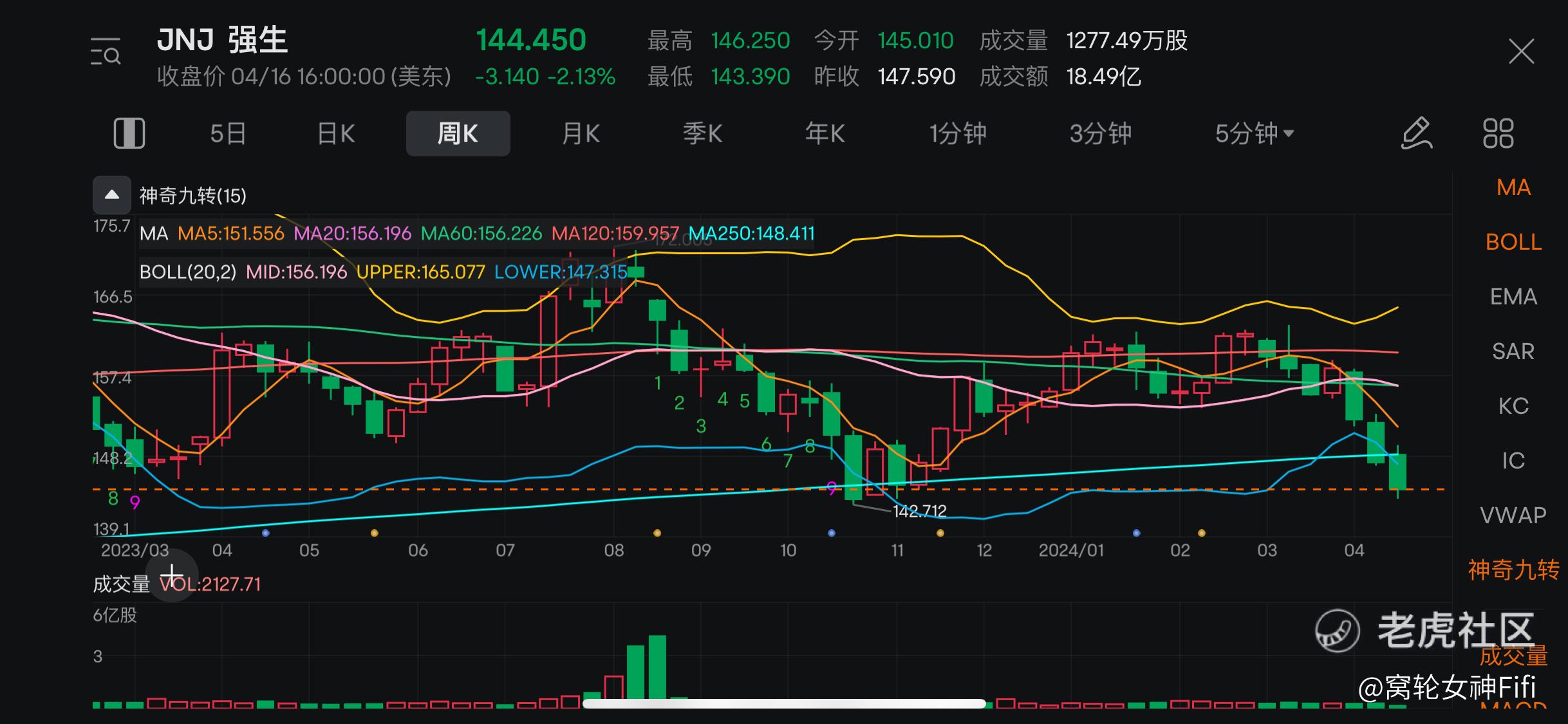The image size is (1568, 724).
Task: Click the 神奇九转(15) indicator label
Action: pos(193,196)
